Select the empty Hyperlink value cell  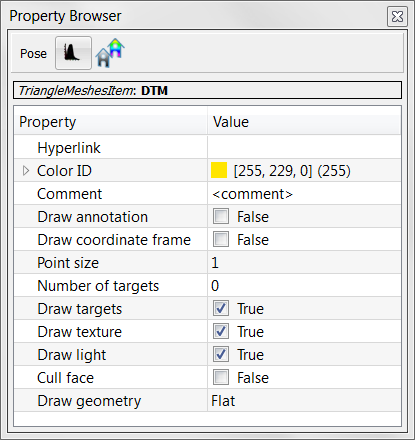(x=304, y=148)
